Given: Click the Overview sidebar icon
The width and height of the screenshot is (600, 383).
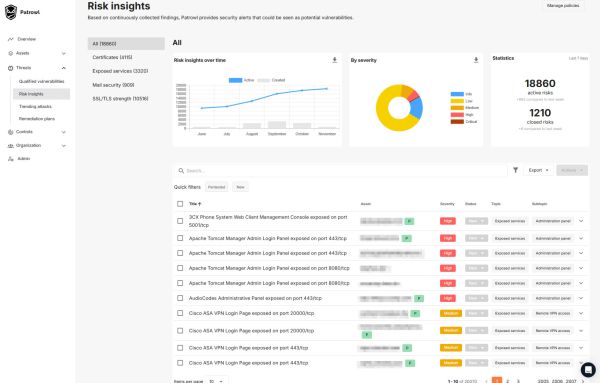Looking at the screenshot, I should (10, 39).
